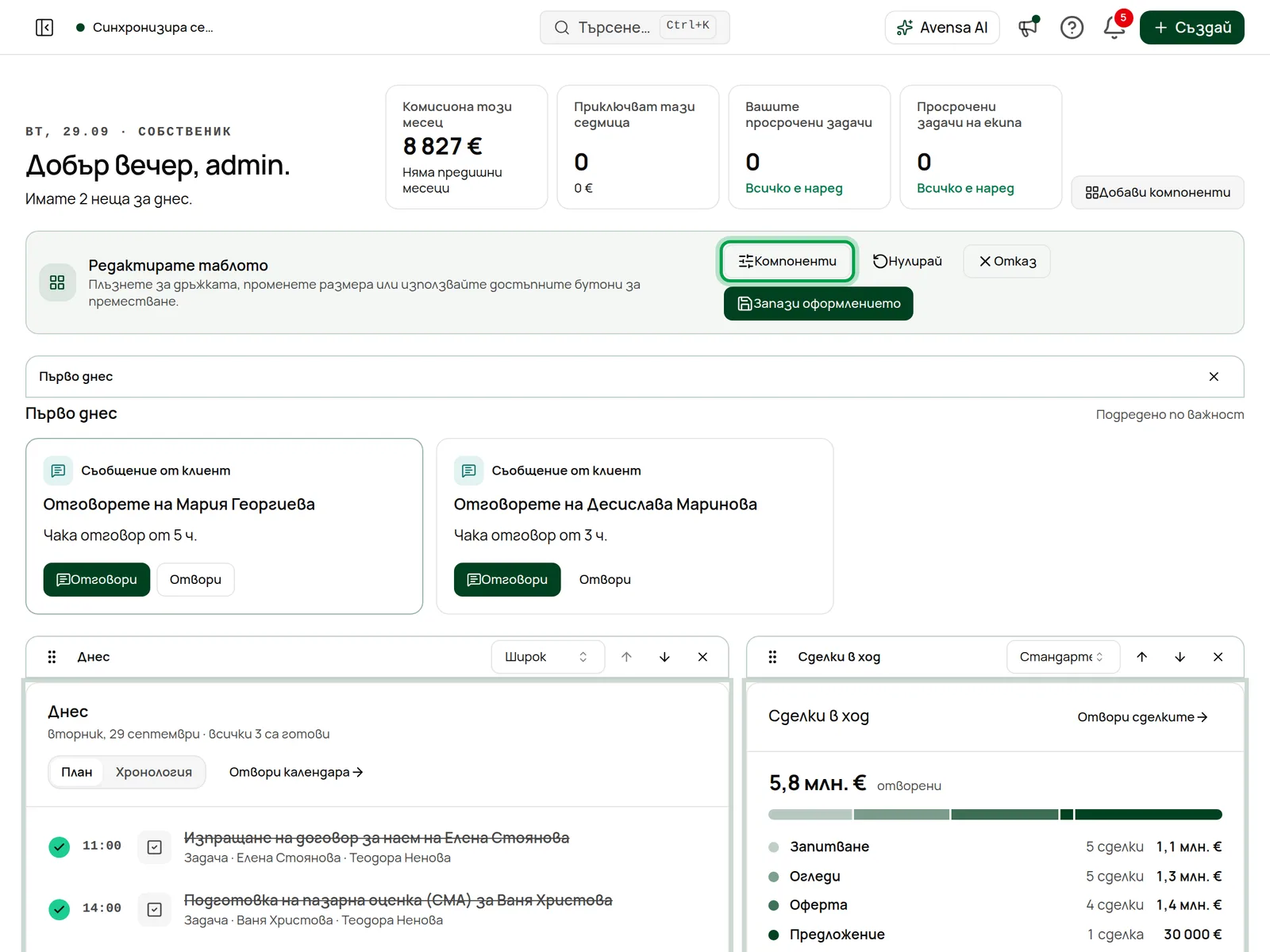Image resolution: width=1270 pixels, height=952 pixels.
Task: Grab the Сделки в ход drag handle
Action: coord(772,657)
